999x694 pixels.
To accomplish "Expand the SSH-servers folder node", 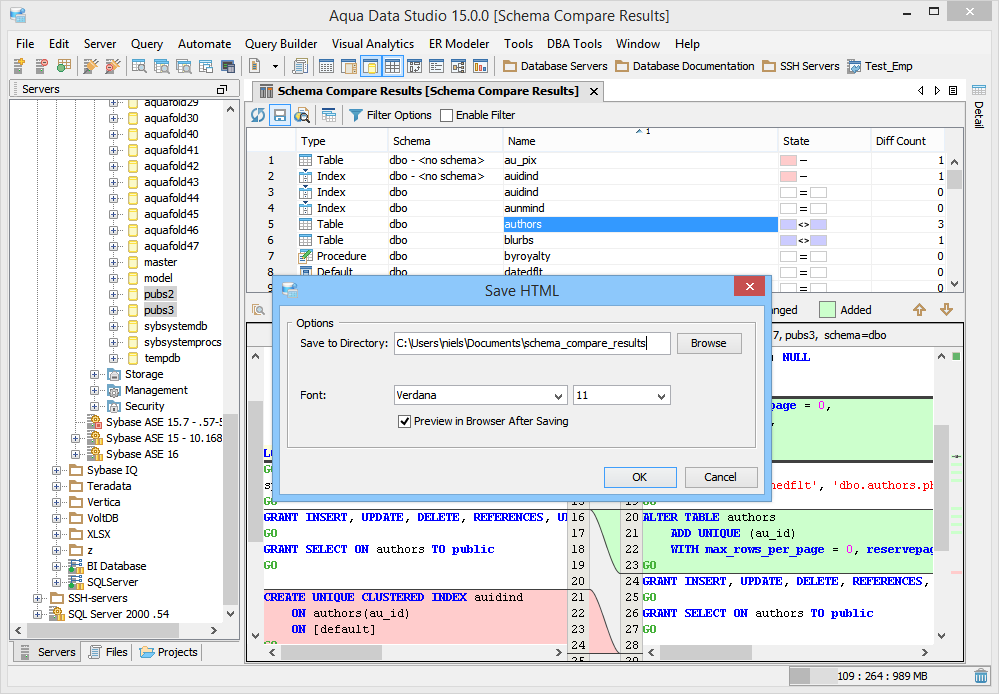I will pyautogui.click(x=37, y=598).
